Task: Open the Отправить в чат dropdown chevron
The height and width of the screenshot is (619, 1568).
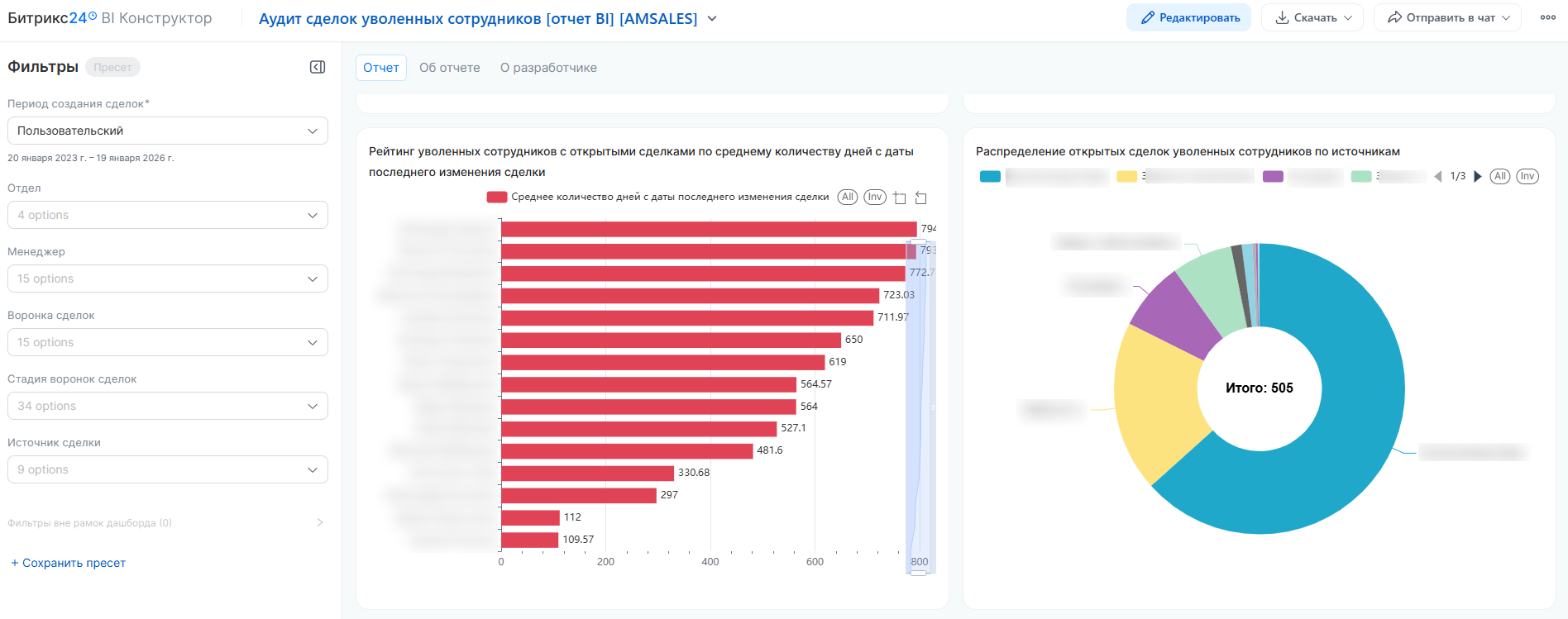Action: point(1506,17)
